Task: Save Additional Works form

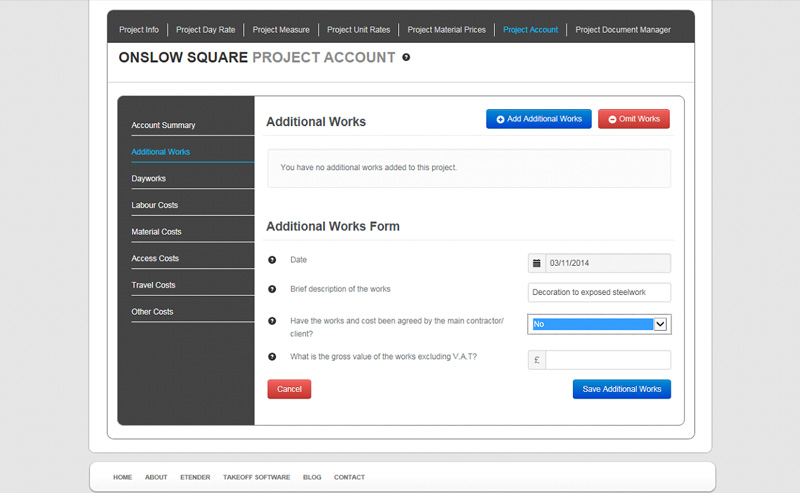Action: pyautogui.click(x=621, y=389)
